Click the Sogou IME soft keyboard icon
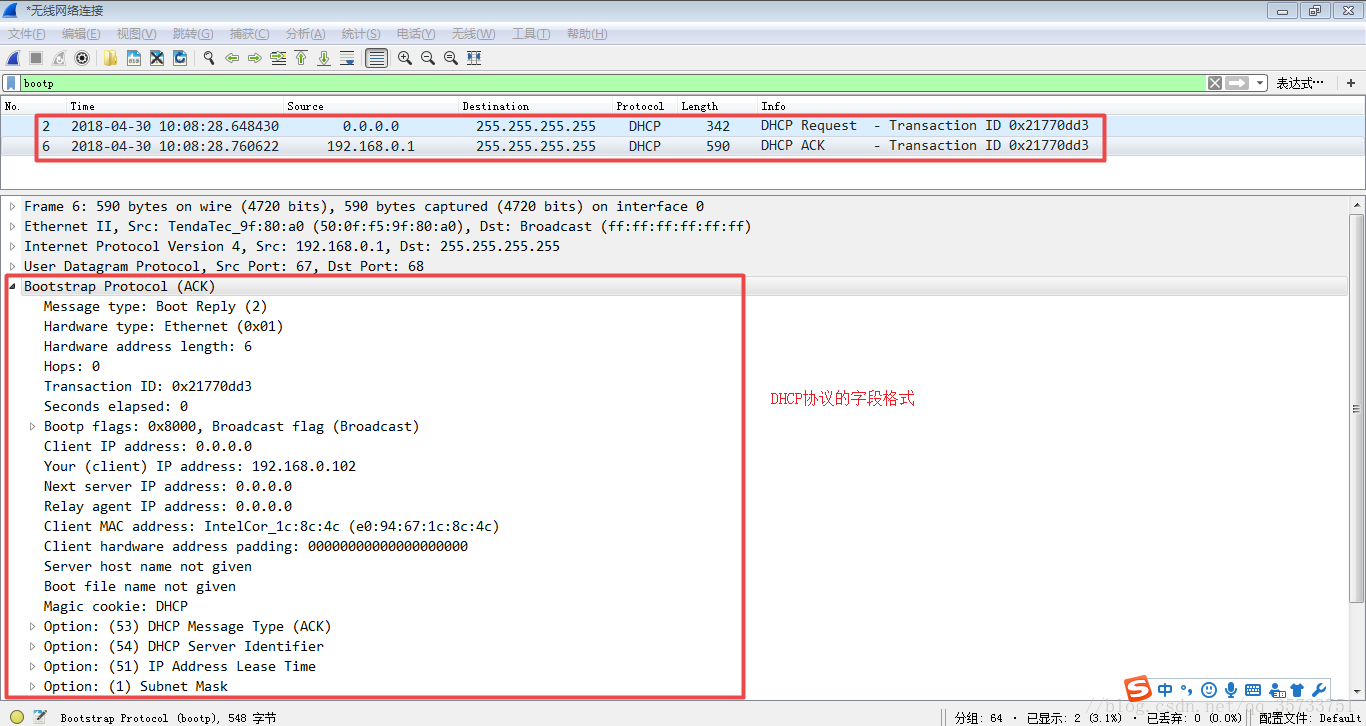Viewport: 1366px width, 726px height. [x=1252, y=690]
